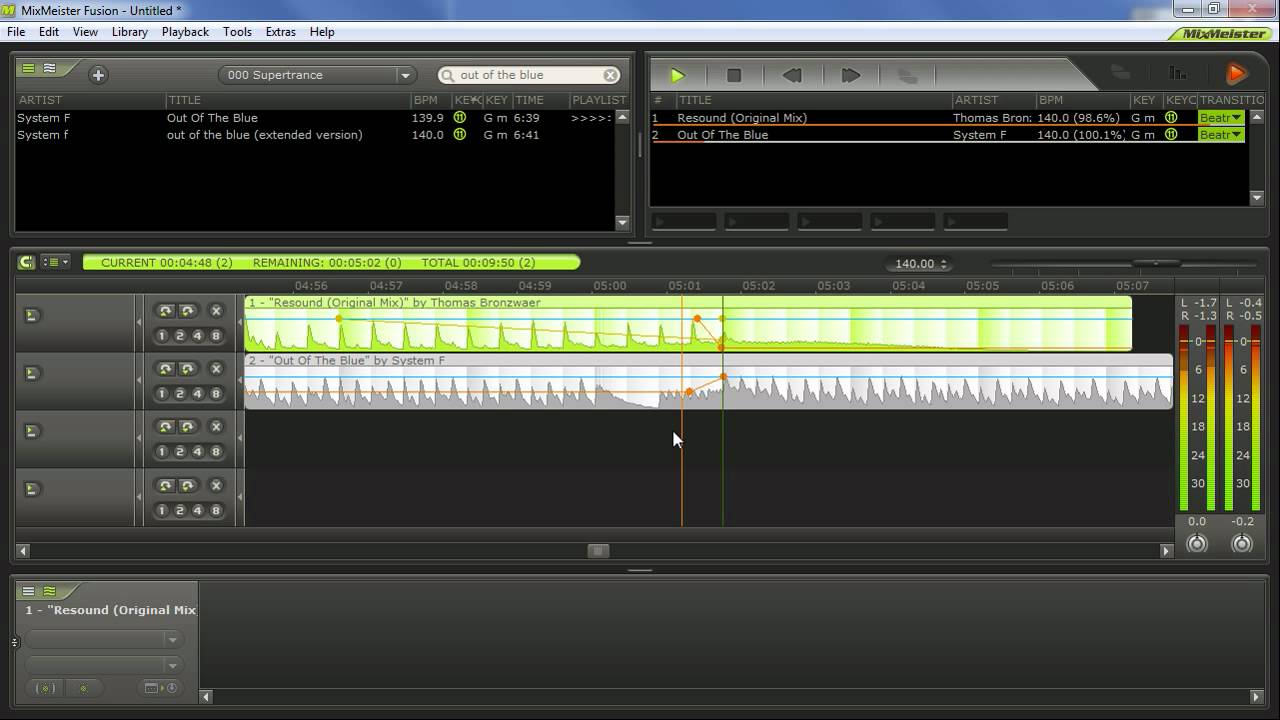Click second loop arrow icon on fourth lane

(187, 485)
